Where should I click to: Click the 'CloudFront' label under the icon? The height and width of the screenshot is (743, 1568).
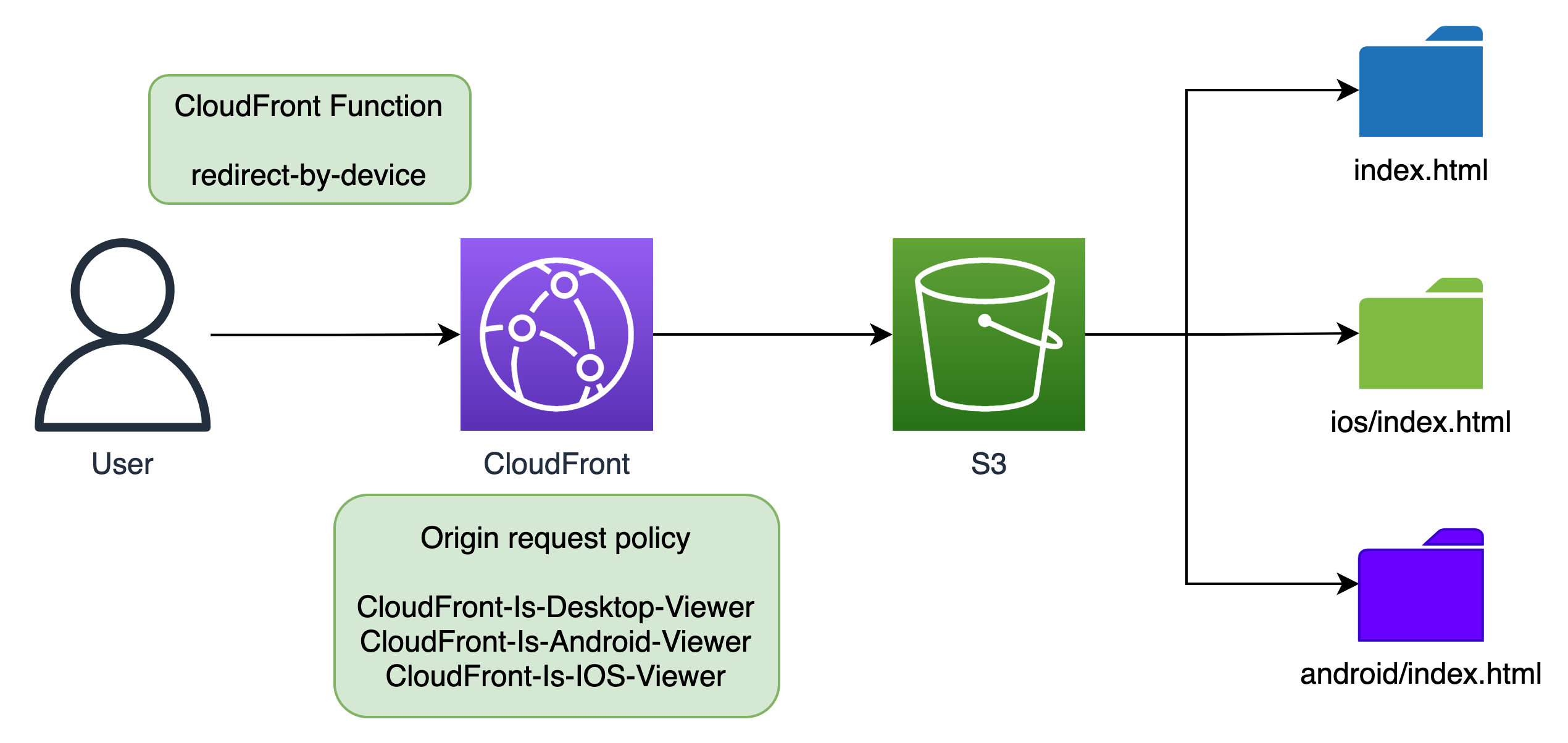click(x=557, y=463)
